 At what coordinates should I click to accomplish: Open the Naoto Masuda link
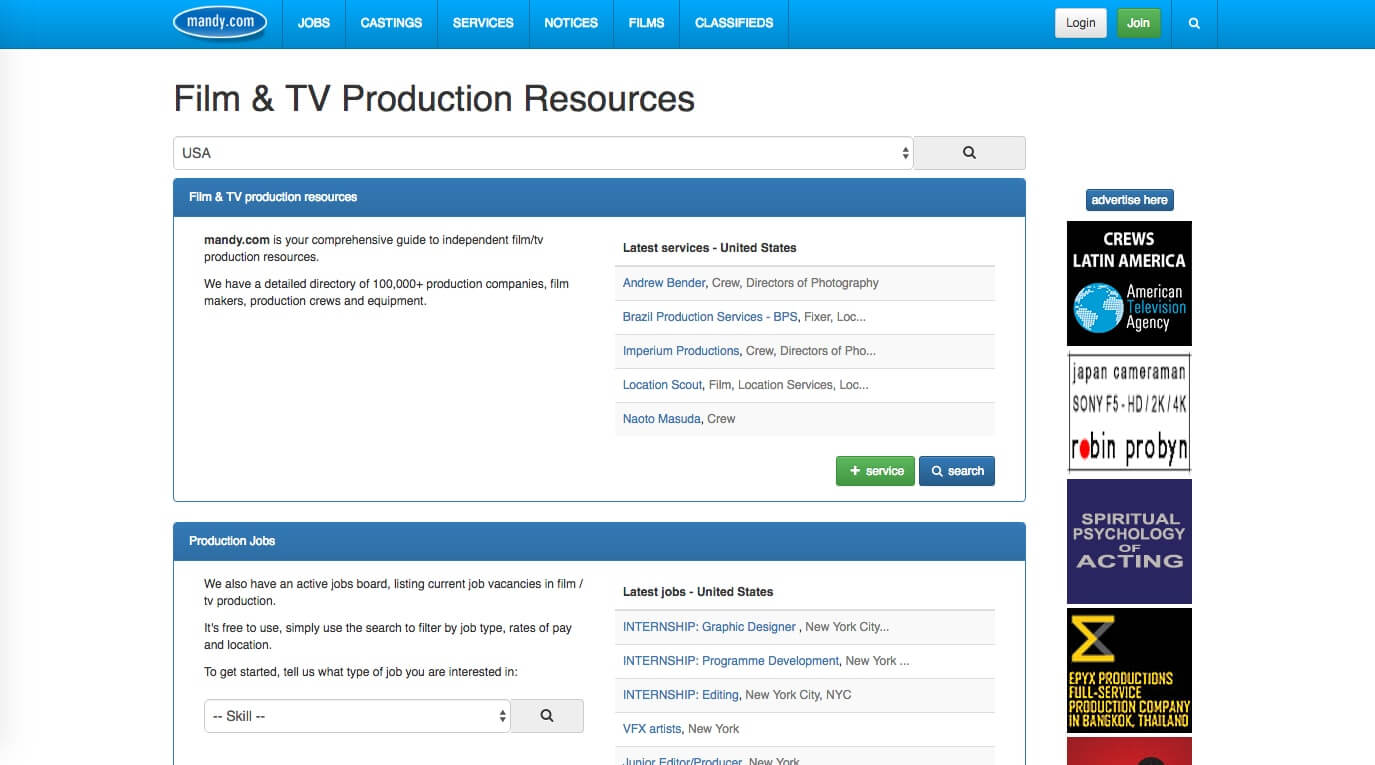[662, 419]
